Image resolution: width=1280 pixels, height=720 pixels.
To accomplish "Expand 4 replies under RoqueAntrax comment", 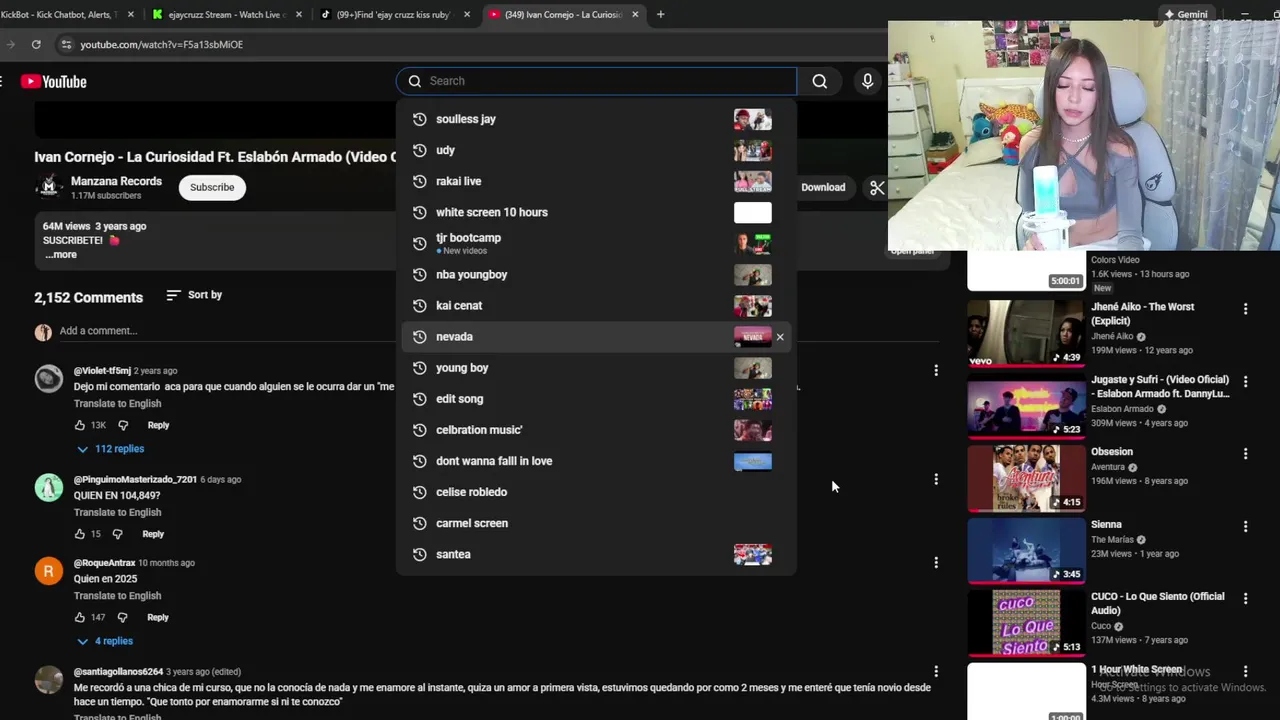I will click(105, 641).
